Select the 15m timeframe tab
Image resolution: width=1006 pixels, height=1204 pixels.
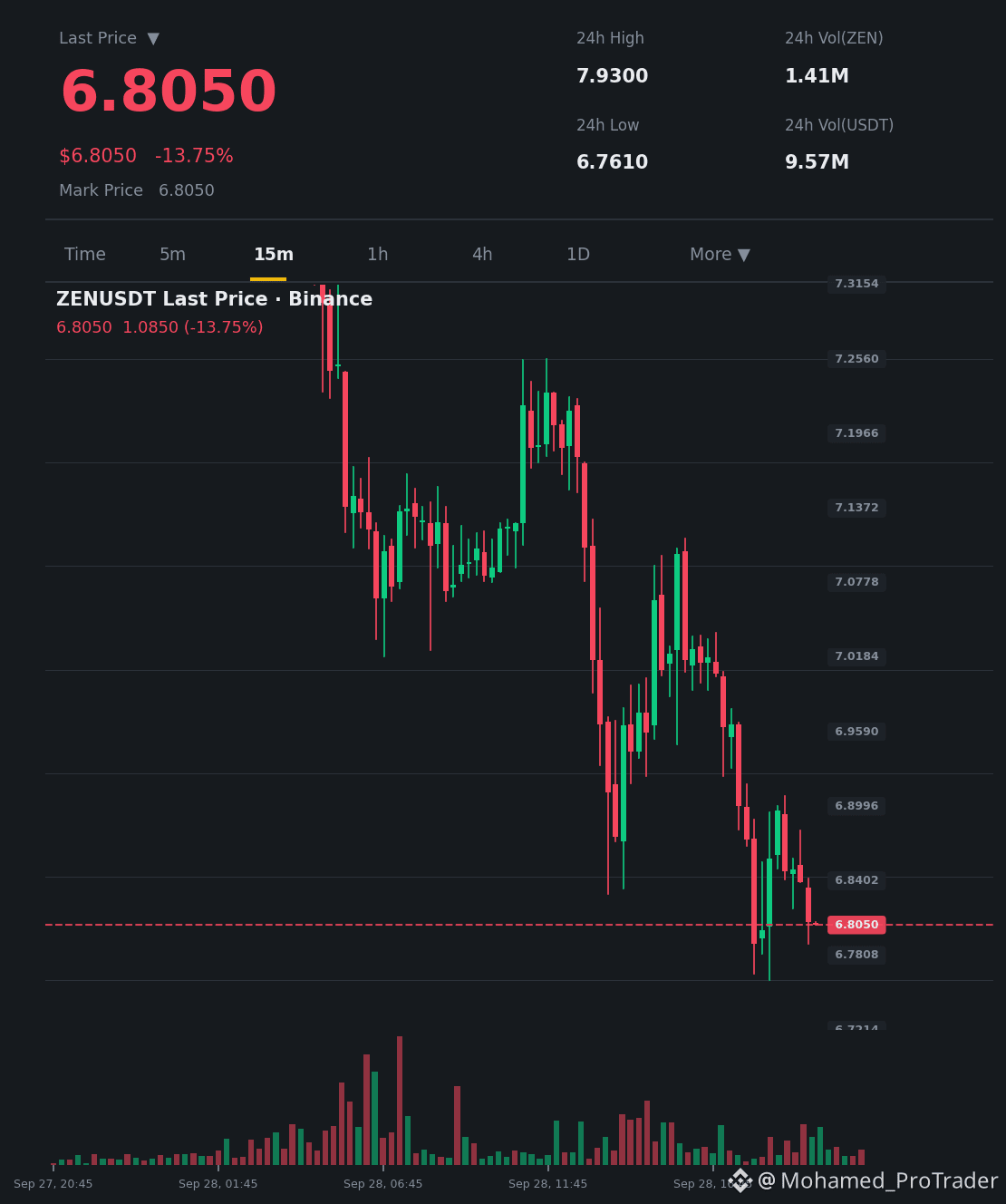coord(273,255)
